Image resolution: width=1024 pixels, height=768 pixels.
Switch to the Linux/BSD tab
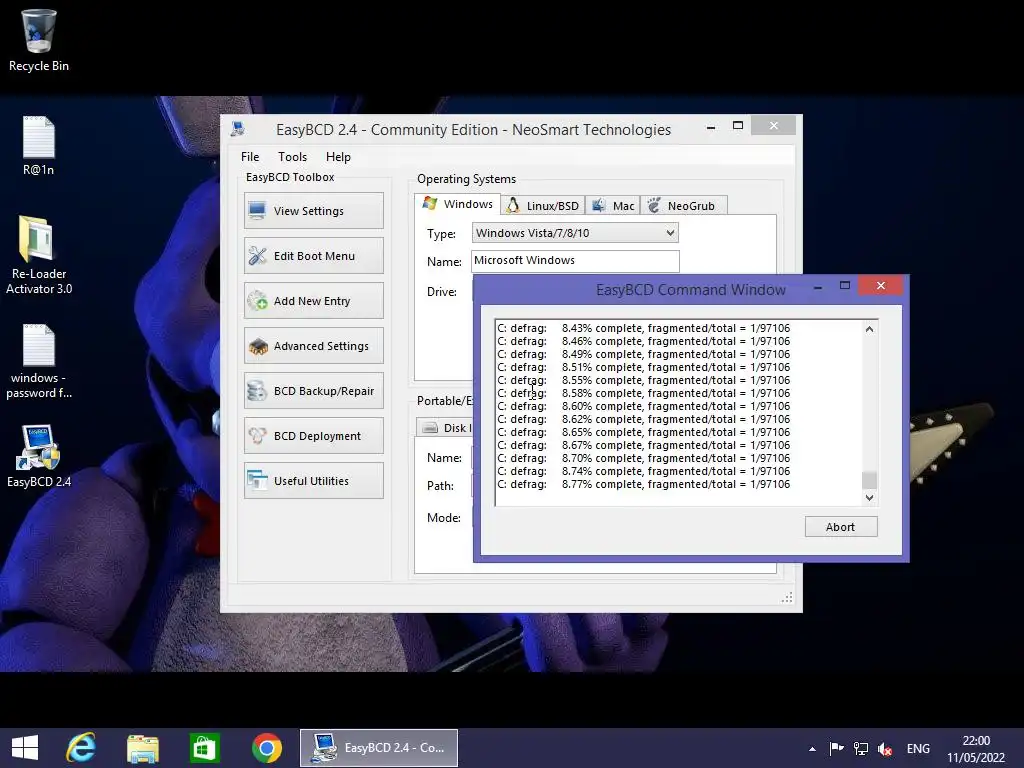click(543, 206)
